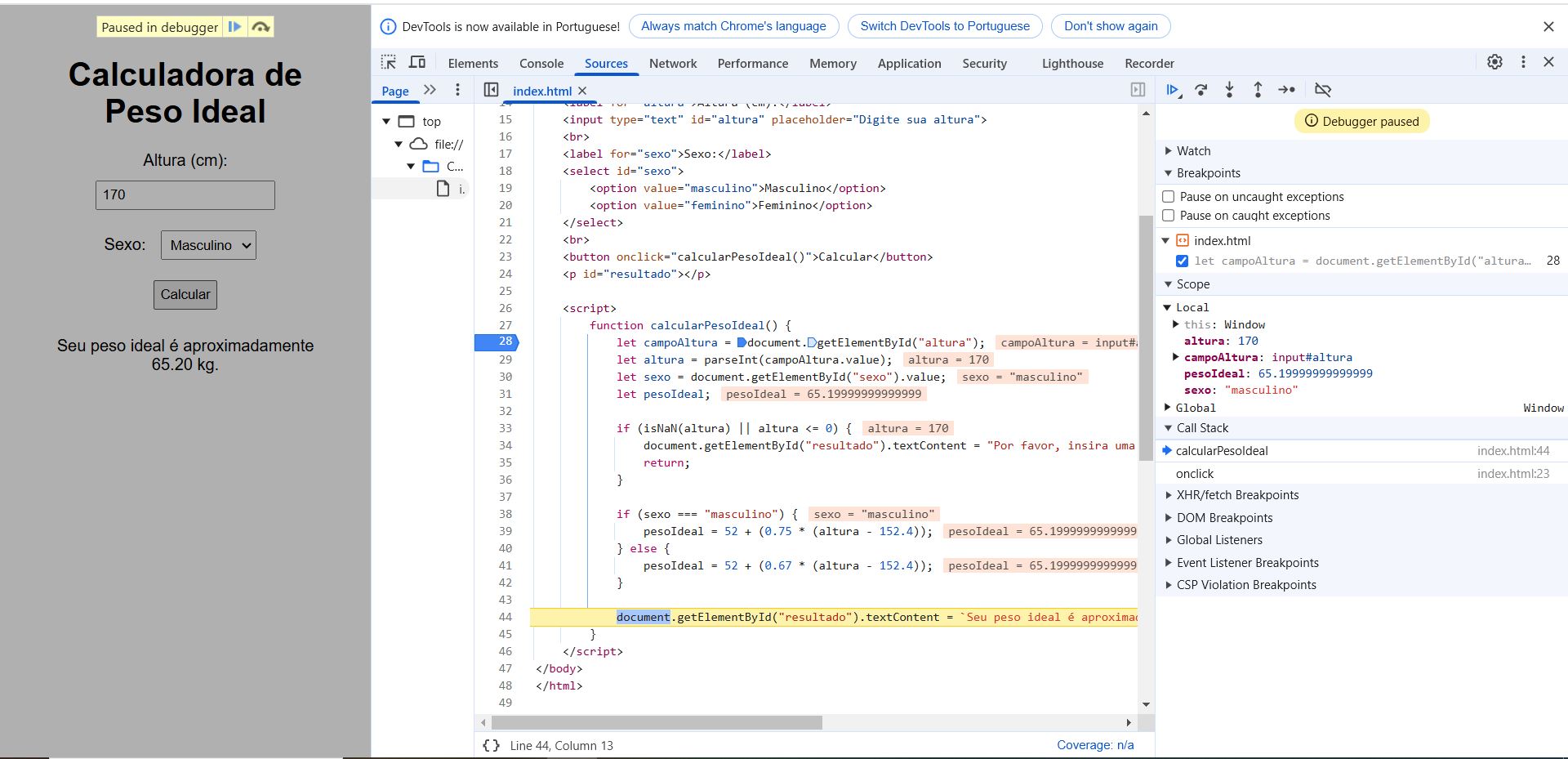This screenshot has width=1568, height=759.
Task: Expand the campoAltura variable
Action: tap(1176, 357)
